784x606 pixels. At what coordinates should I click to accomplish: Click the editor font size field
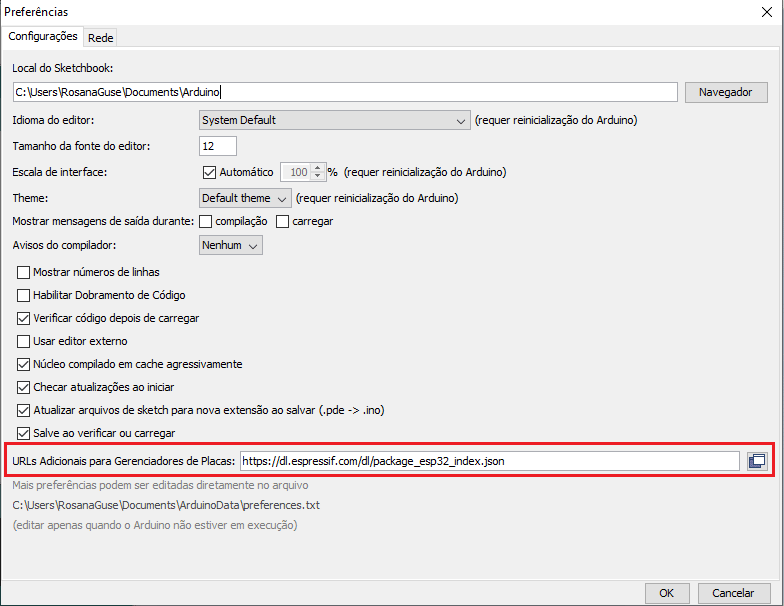click(x=218, y=146)
